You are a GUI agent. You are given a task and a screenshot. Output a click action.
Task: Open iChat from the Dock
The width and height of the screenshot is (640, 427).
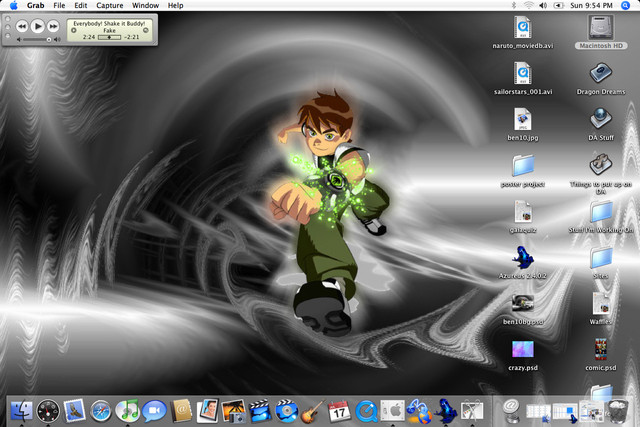(x=154, y=411)
